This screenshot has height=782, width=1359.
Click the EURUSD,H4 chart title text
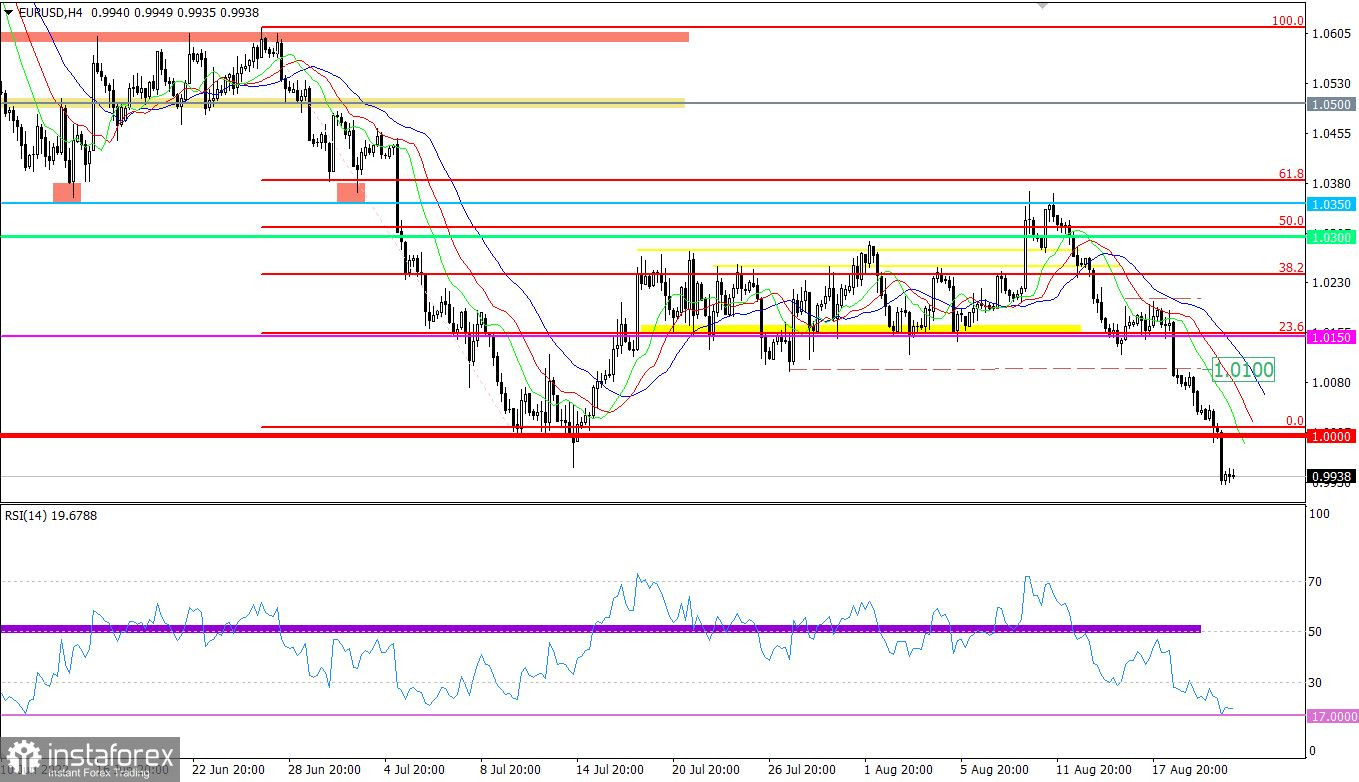51,13
